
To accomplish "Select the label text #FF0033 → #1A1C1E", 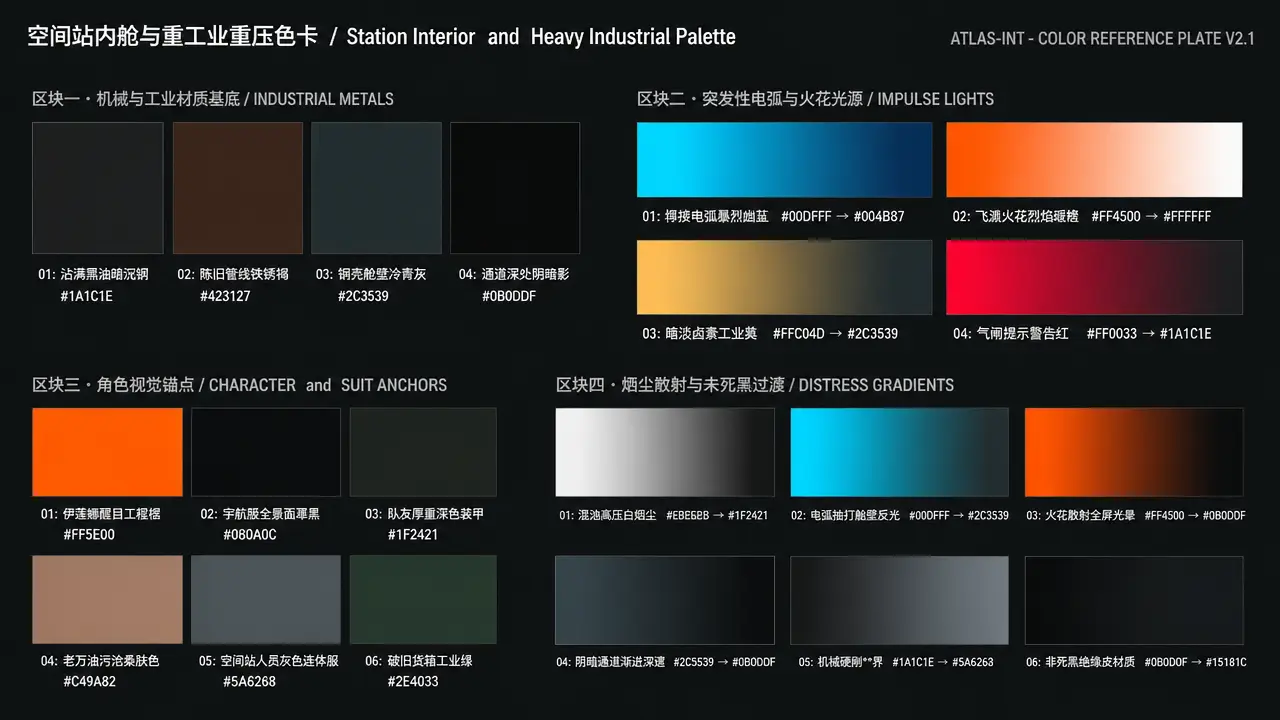I will (1148, 334).
